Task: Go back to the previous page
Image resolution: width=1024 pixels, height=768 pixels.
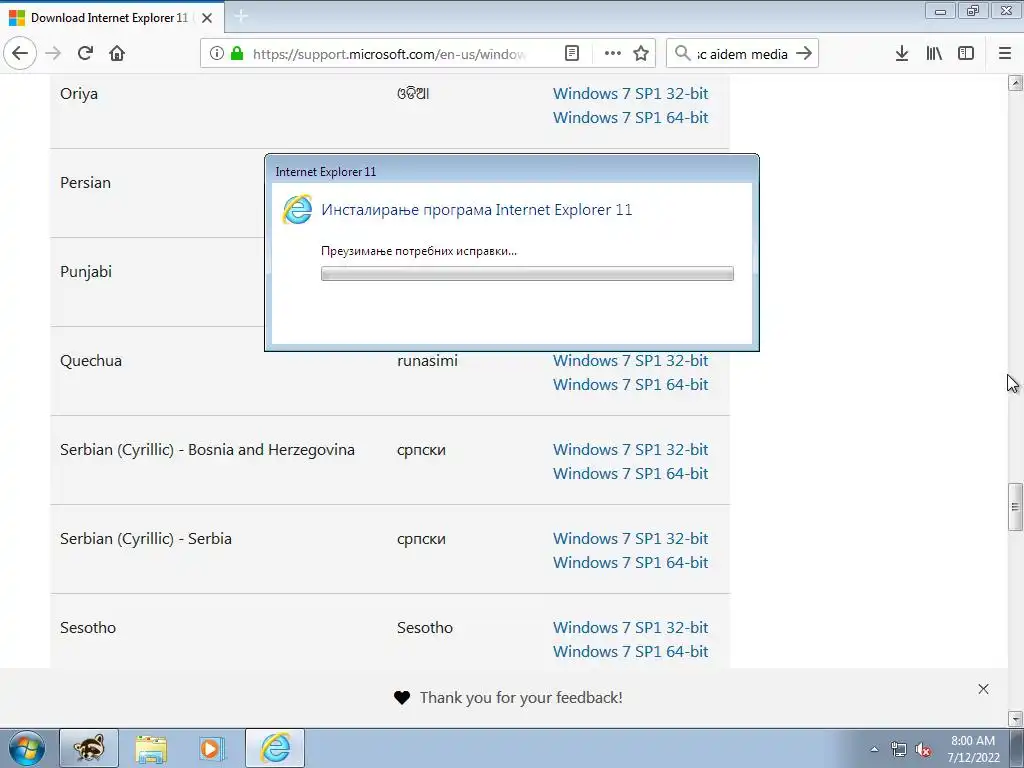Action: 20,53
